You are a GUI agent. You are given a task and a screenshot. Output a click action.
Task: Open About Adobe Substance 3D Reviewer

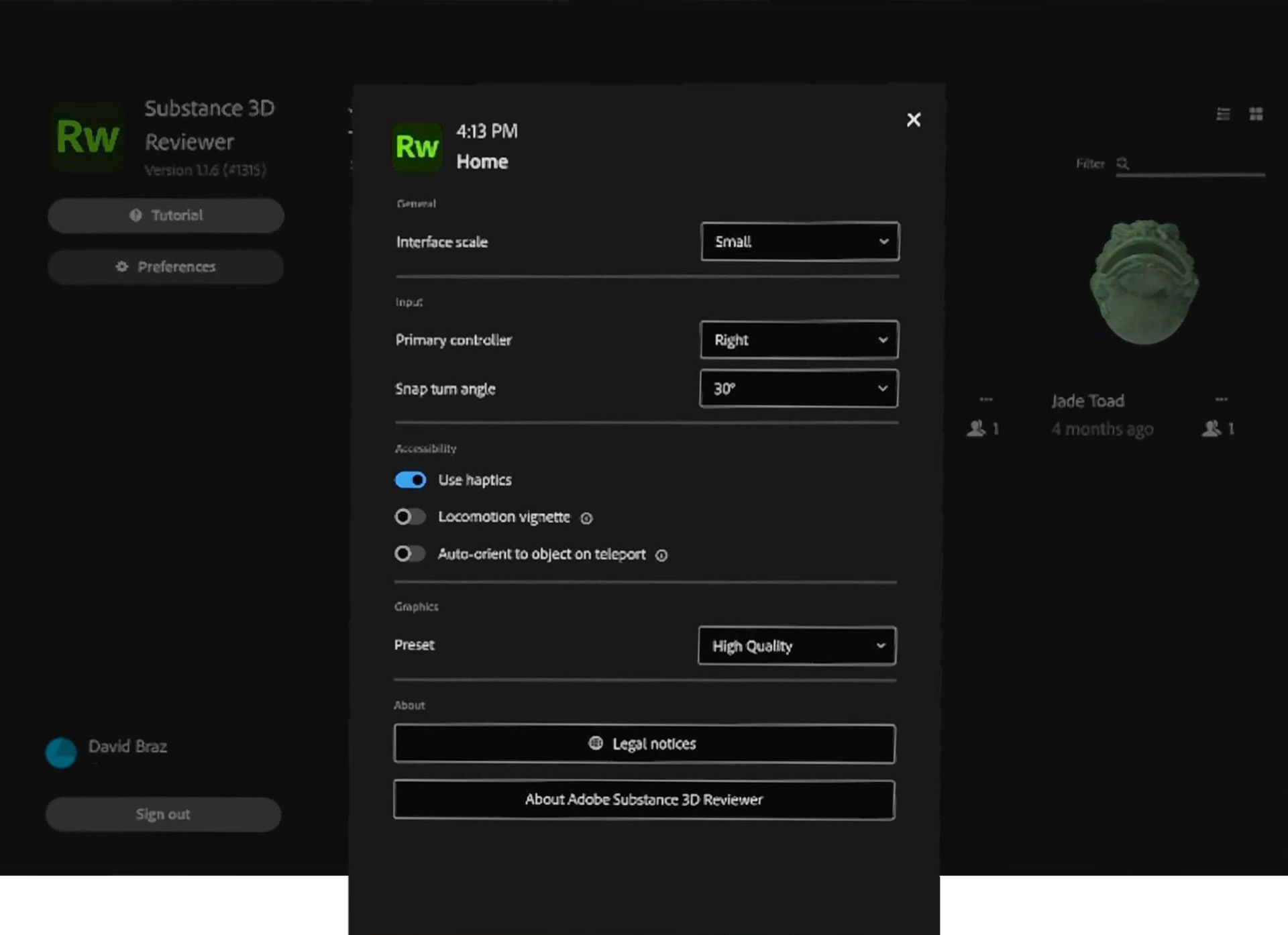[644, 800]
